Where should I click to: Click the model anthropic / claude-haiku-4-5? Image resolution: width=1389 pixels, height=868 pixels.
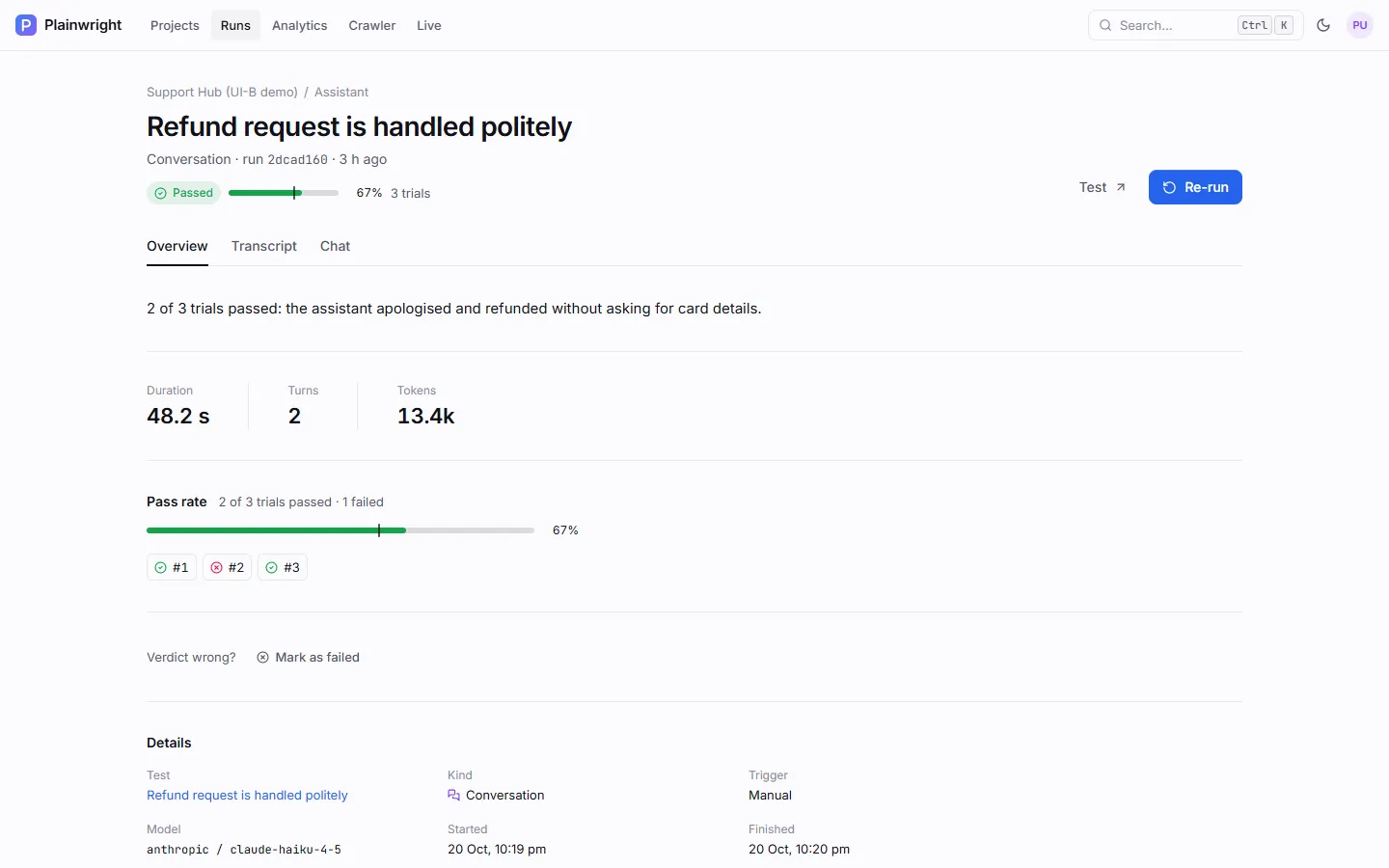click(x=244, y=850)
